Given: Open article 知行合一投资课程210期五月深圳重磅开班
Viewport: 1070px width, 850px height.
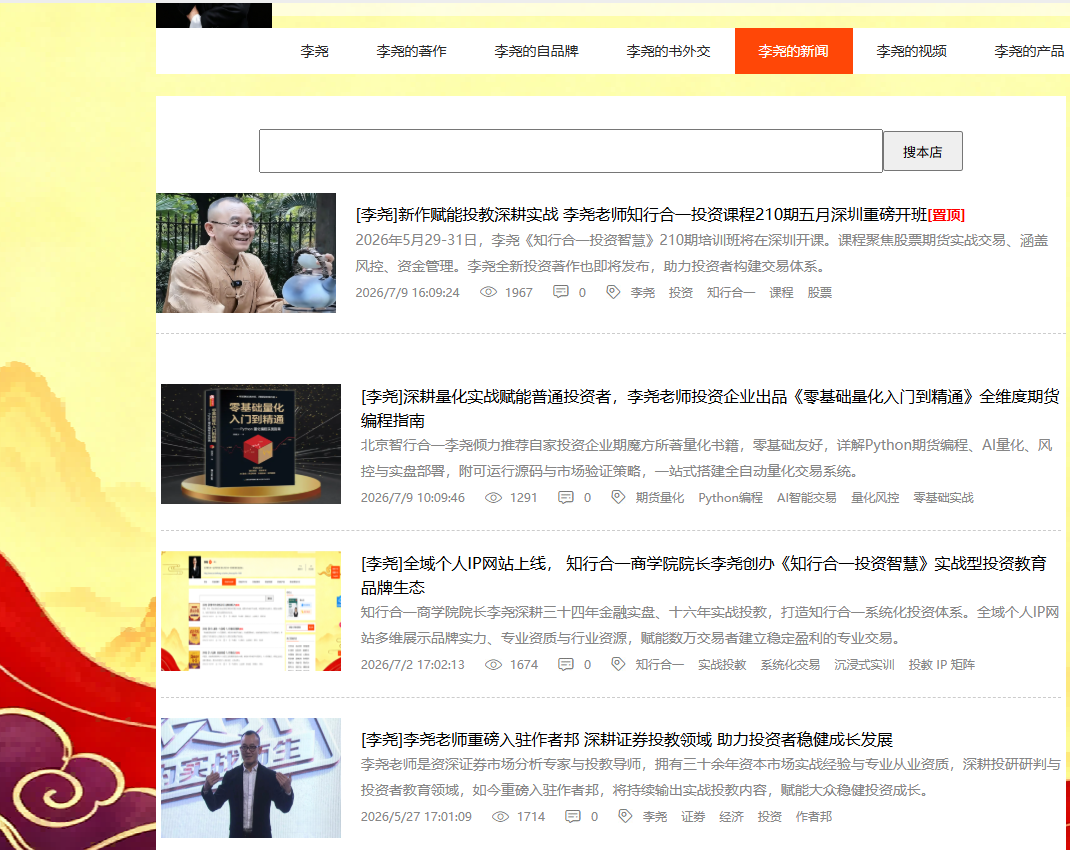Looking at the screenshot, I should tap(641, 215).
